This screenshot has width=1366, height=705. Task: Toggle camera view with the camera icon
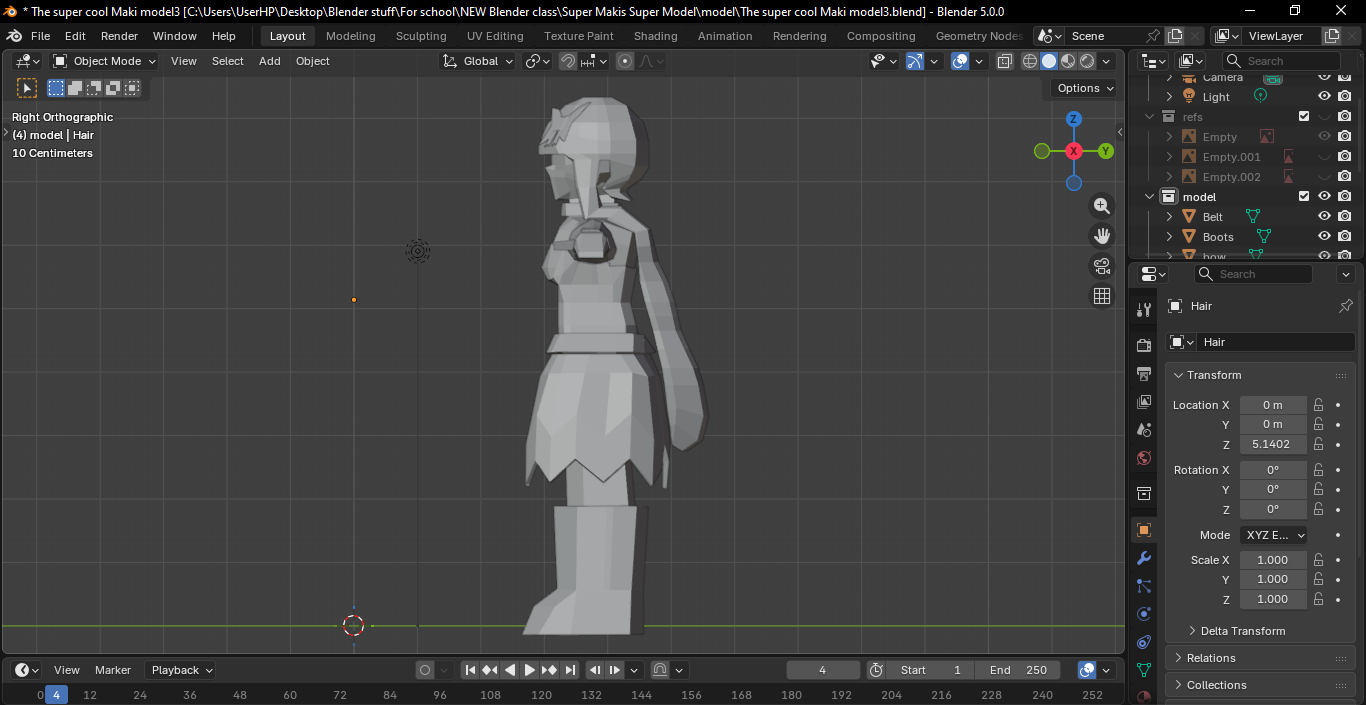(x=1101, y=266)
